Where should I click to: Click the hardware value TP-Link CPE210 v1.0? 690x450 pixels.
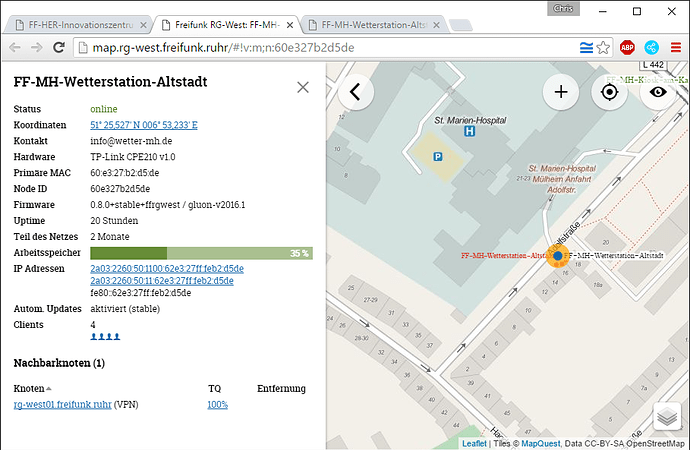coord(133,157)
